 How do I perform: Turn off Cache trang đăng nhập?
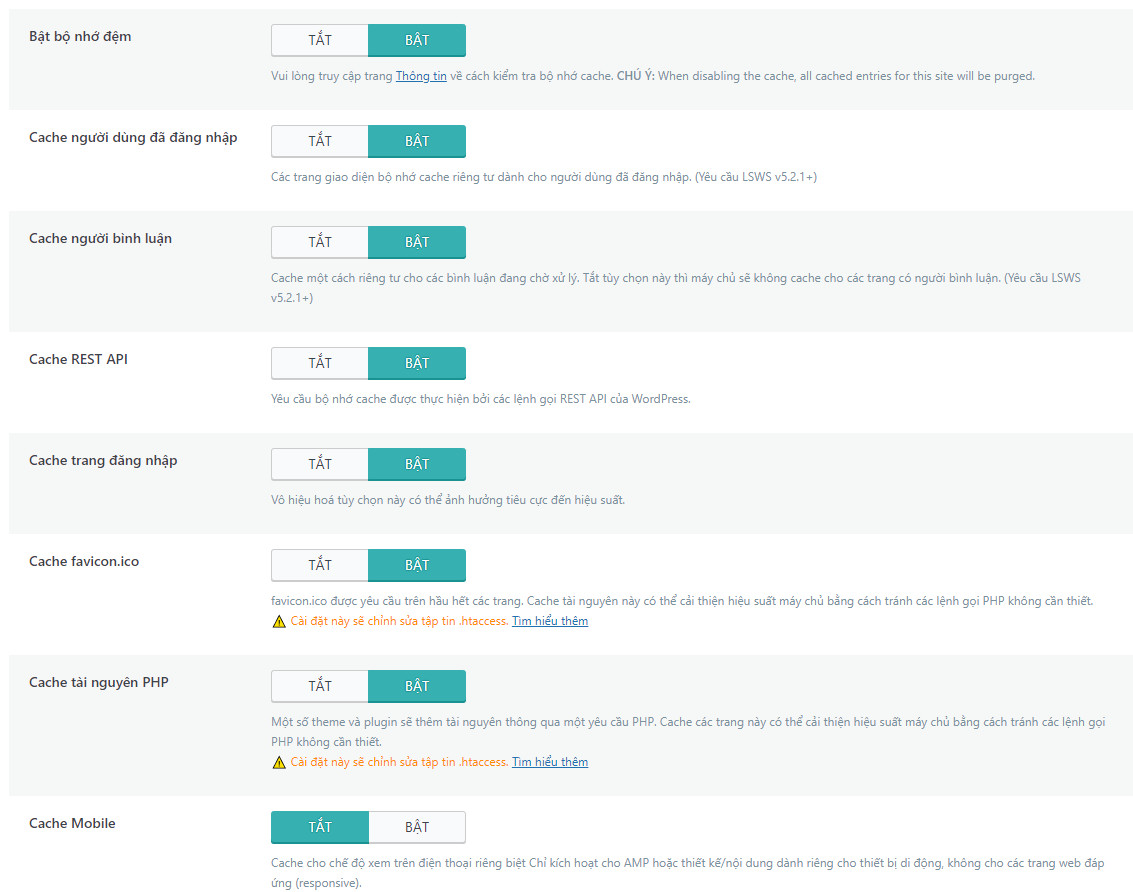(320, 464)
